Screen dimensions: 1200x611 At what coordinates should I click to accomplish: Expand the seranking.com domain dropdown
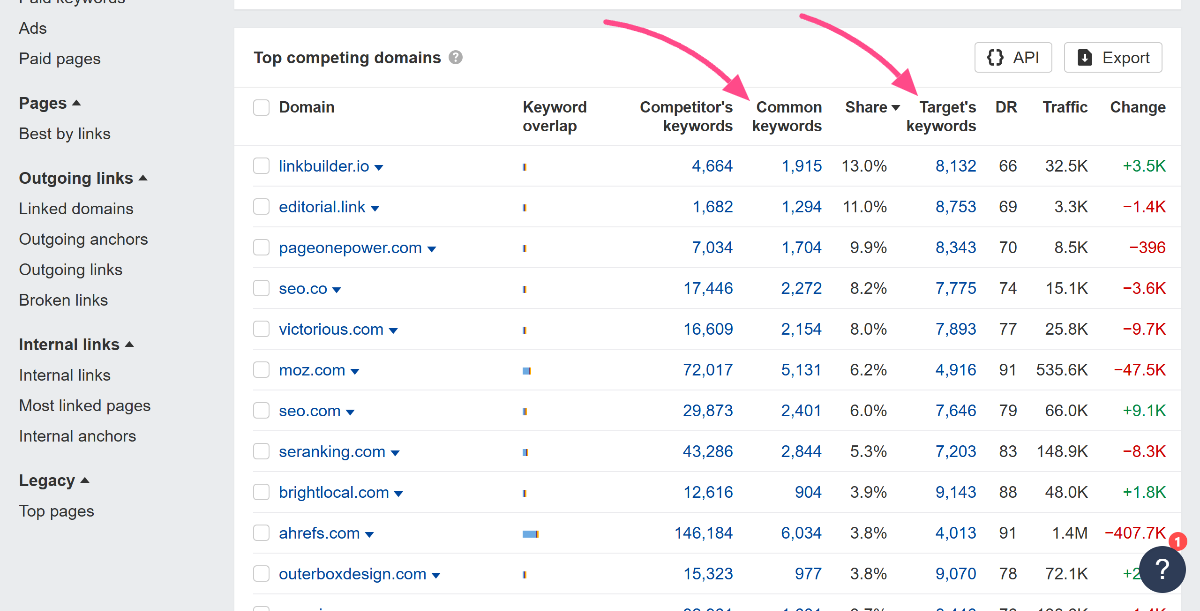pos(395,454)
